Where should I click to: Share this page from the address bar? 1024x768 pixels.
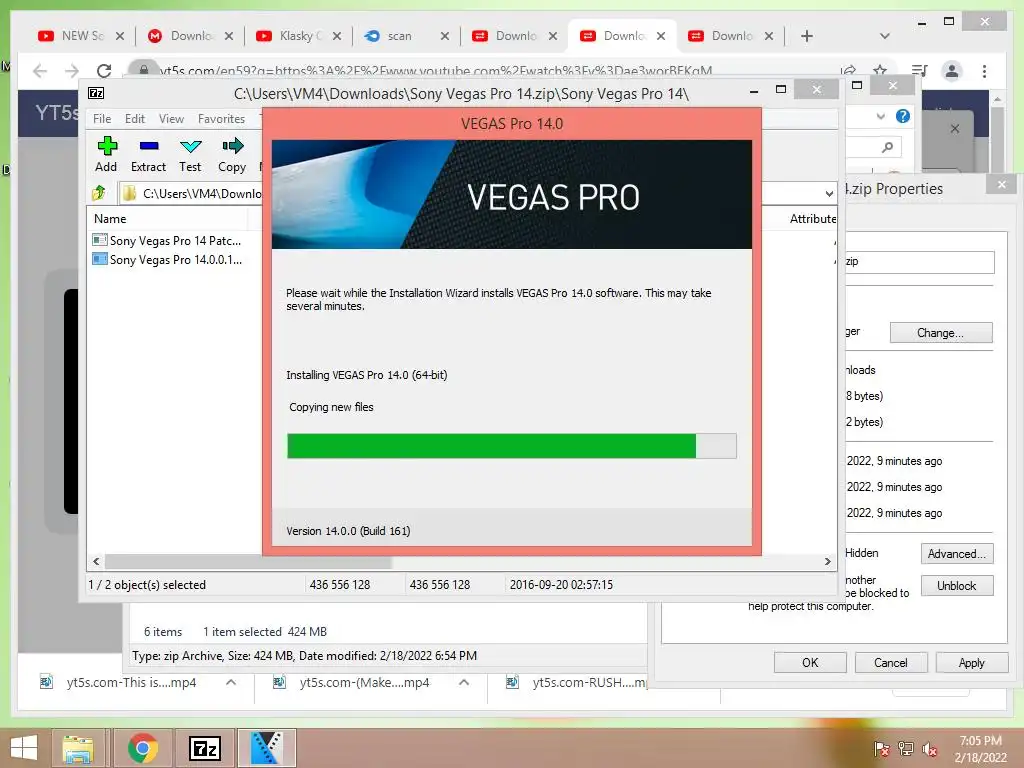[x=848, y=70]
